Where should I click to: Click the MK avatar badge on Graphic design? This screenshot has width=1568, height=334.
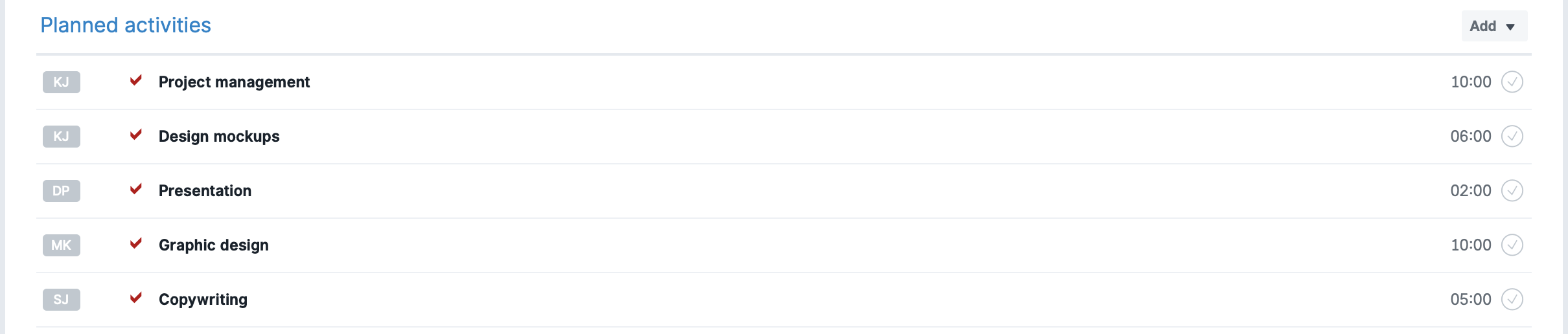(x=62, y=245)
